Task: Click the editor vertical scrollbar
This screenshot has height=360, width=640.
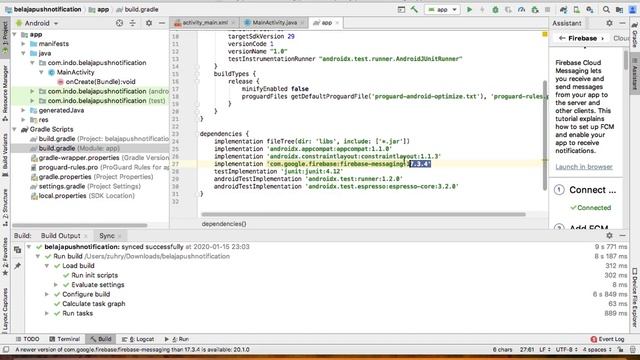Action: (545, 136)
